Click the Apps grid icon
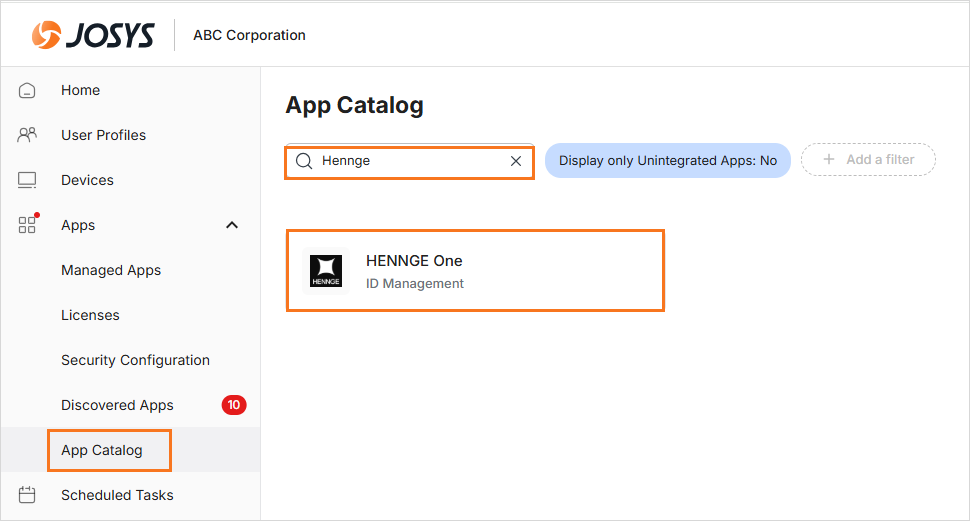The width and height of the screenshot is (970, 521). click(x=27, y=225)
